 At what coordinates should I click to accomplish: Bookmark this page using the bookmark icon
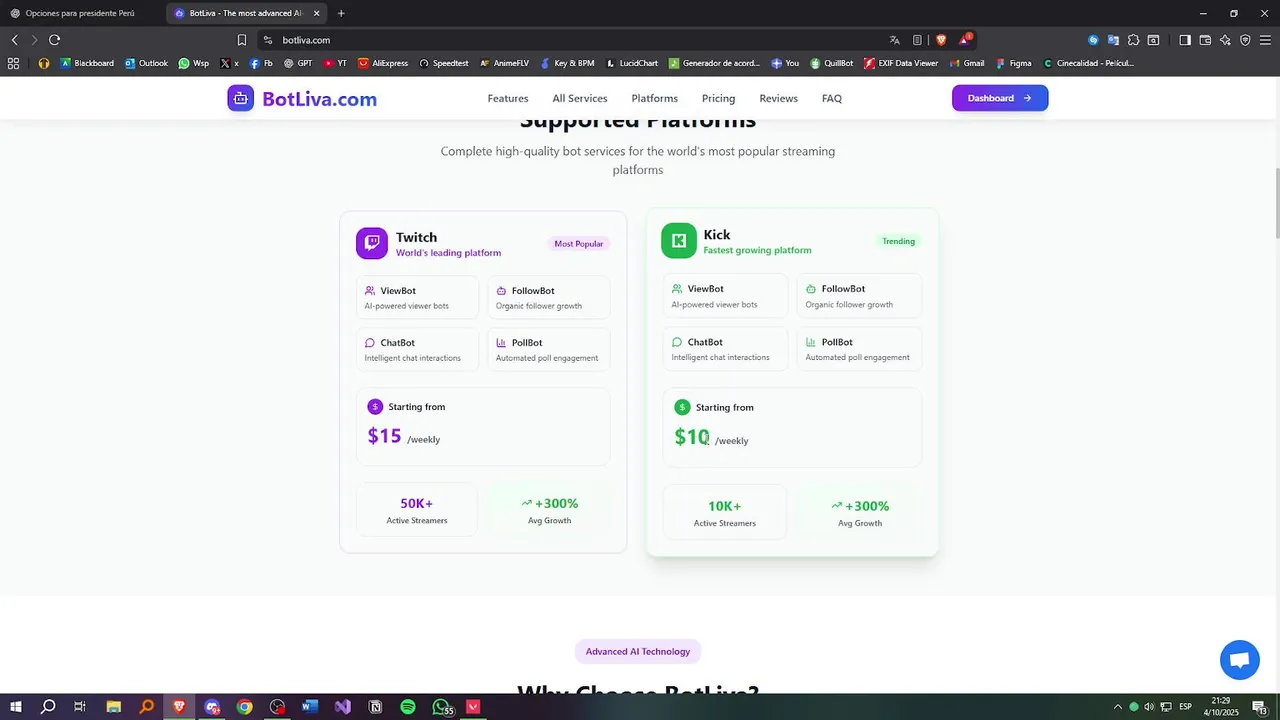coord(241,40)
